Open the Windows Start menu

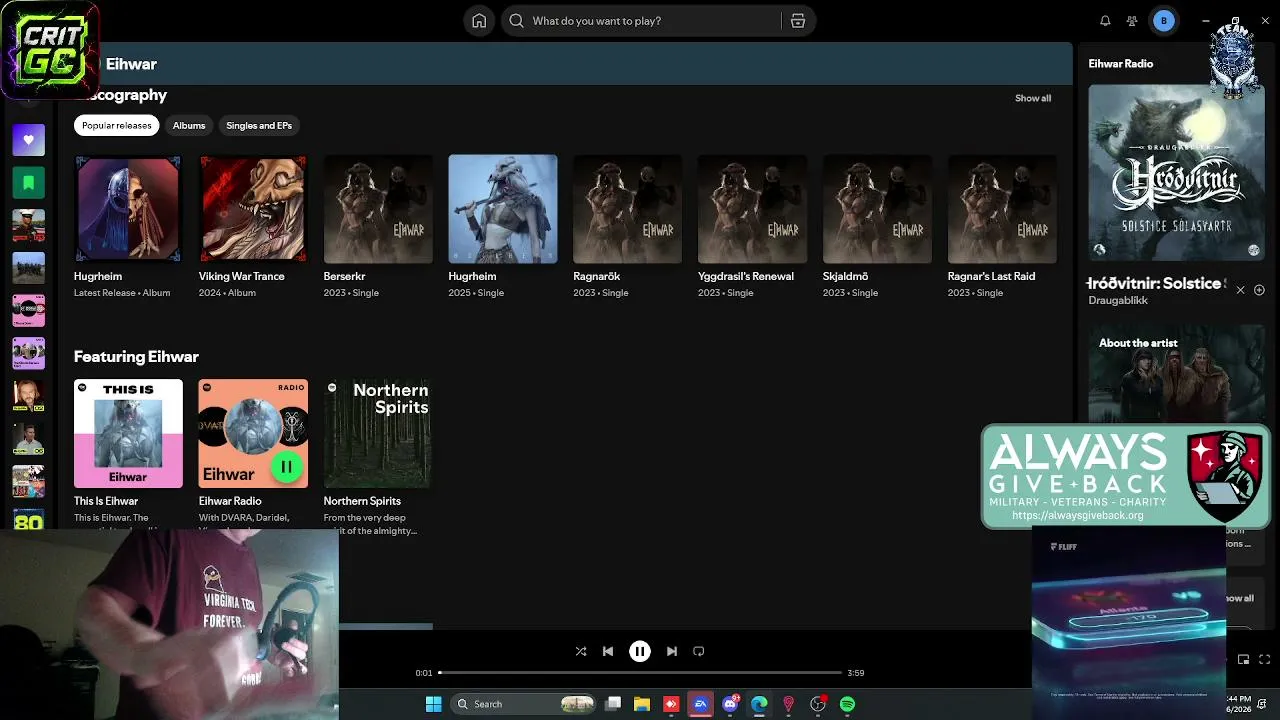pyautogui.click(x=433, y=704)
